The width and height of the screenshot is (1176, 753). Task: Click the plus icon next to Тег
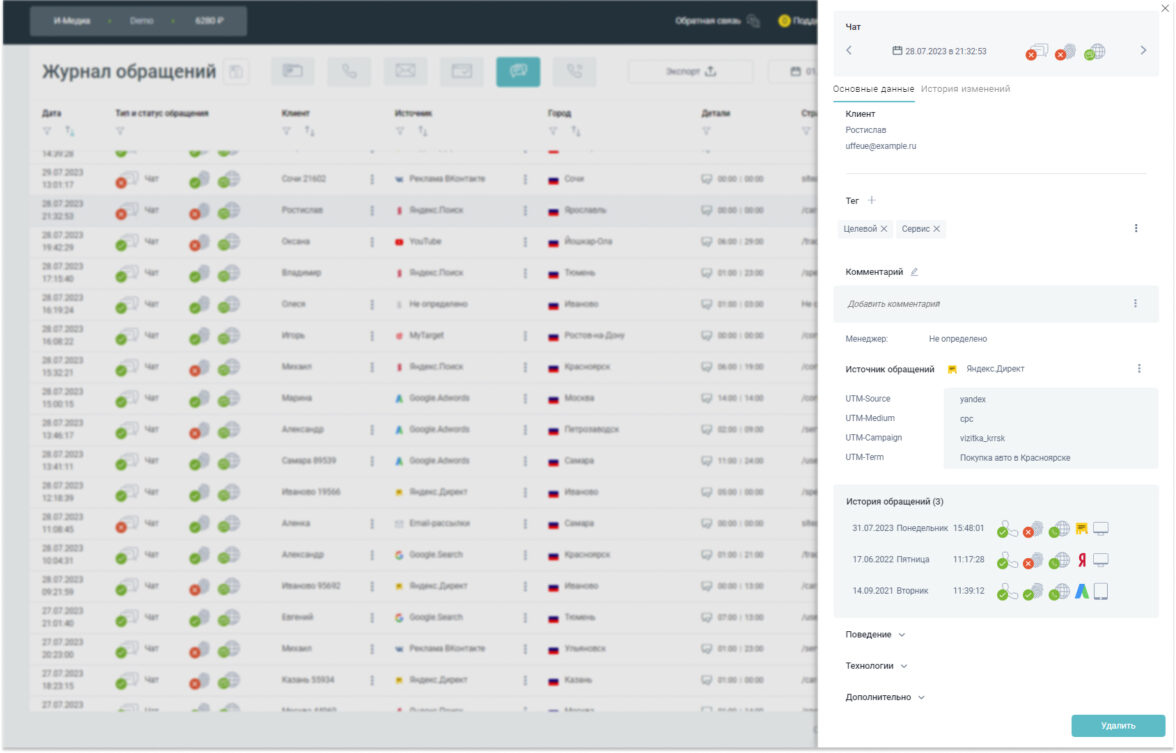872,201
